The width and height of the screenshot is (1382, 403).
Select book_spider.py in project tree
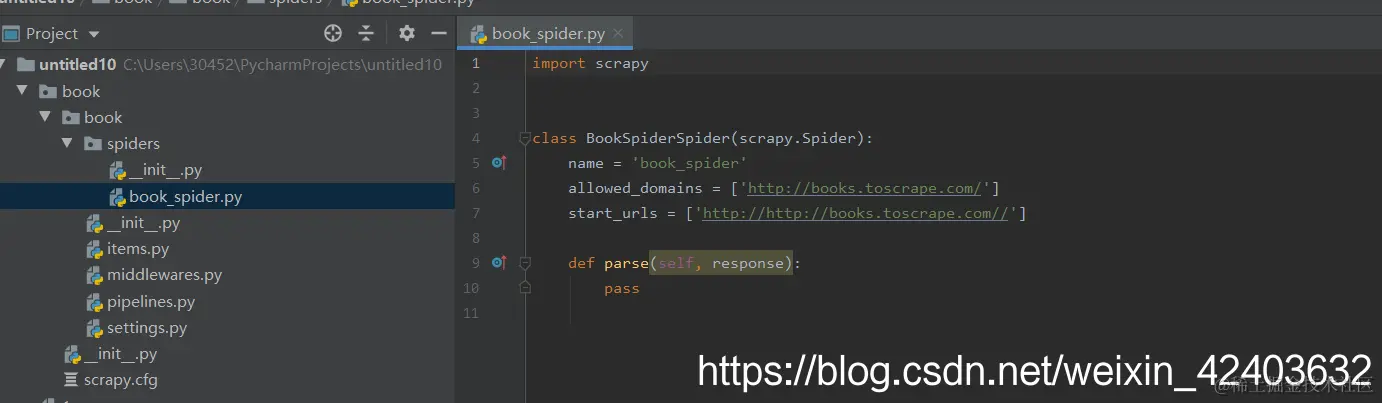pyautogui.click(x=185, y=197)
